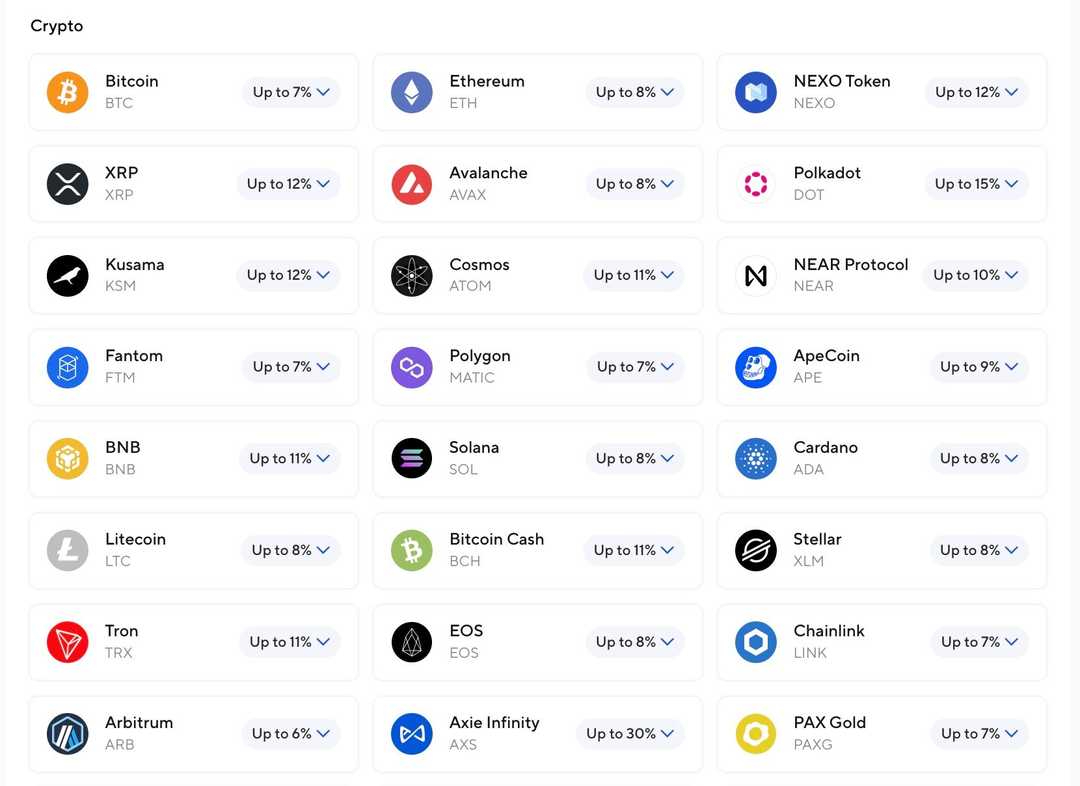Click the Solana striped logo icon
This screenshot has width=1080, height=786.
(412, 459)
